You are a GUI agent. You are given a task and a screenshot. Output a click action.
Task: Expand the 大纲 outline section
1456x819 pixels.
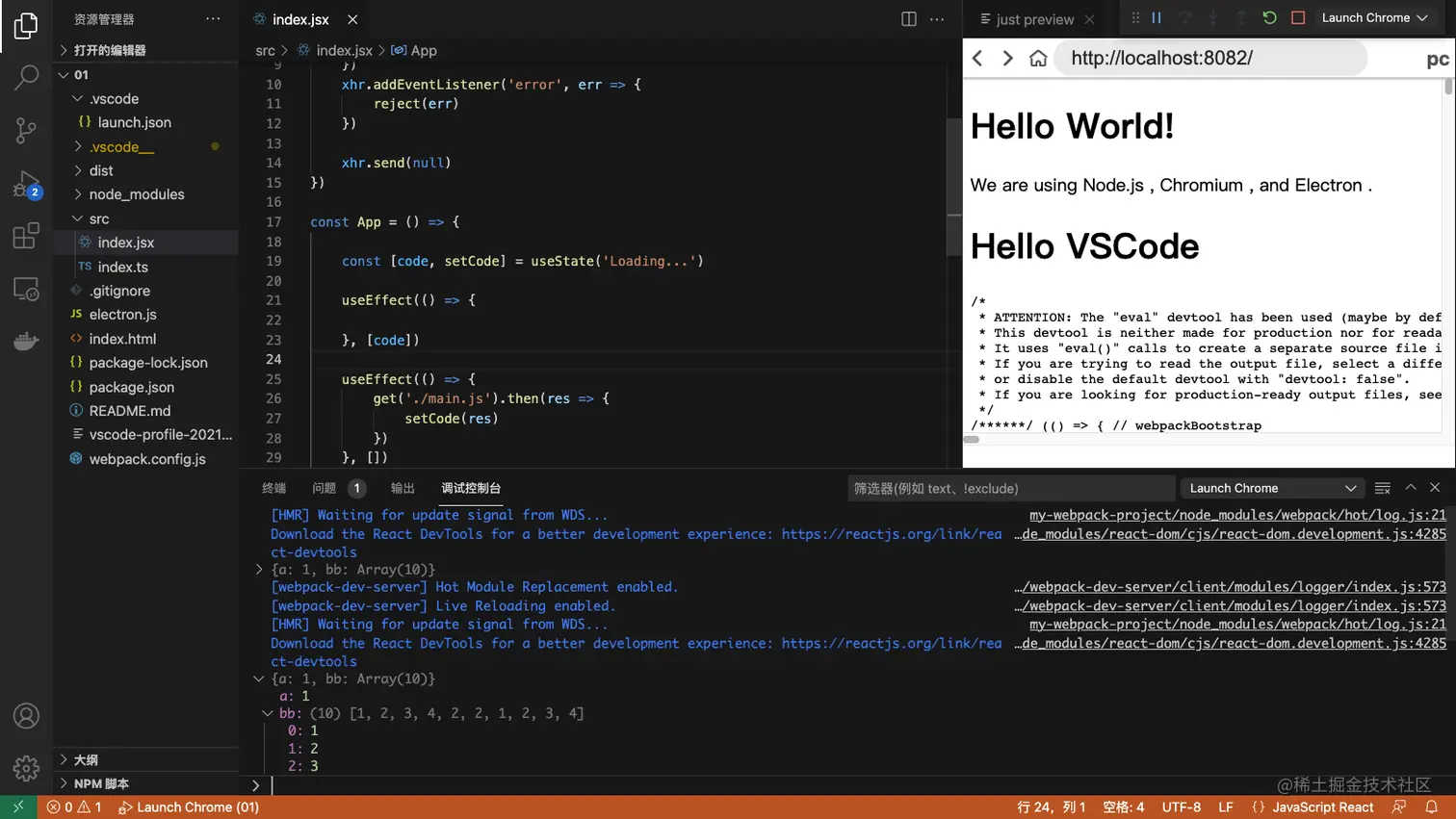click(x=145, y=759)
